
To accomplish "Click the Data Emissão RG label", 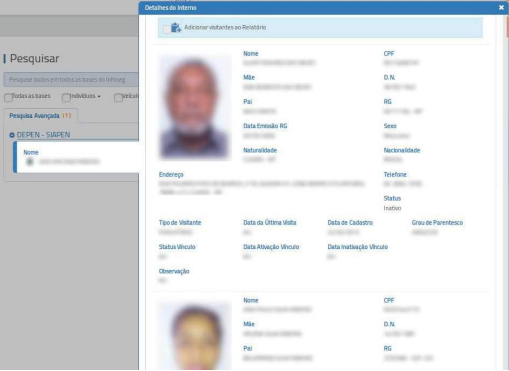I will click(265, 126).
